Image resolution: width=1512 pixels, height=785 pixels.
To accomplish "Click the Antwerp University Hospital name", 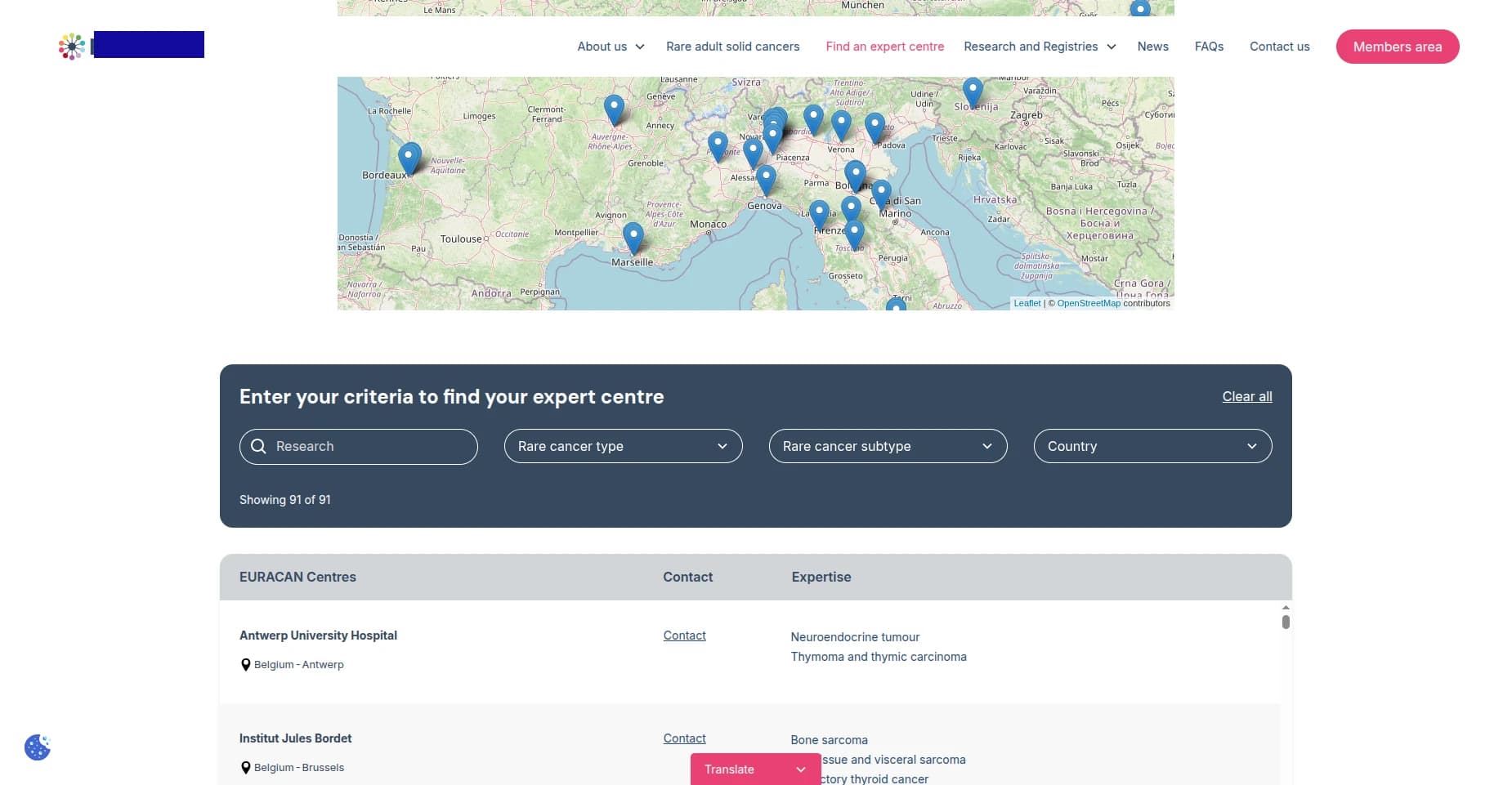I will [x=318, y=636].
